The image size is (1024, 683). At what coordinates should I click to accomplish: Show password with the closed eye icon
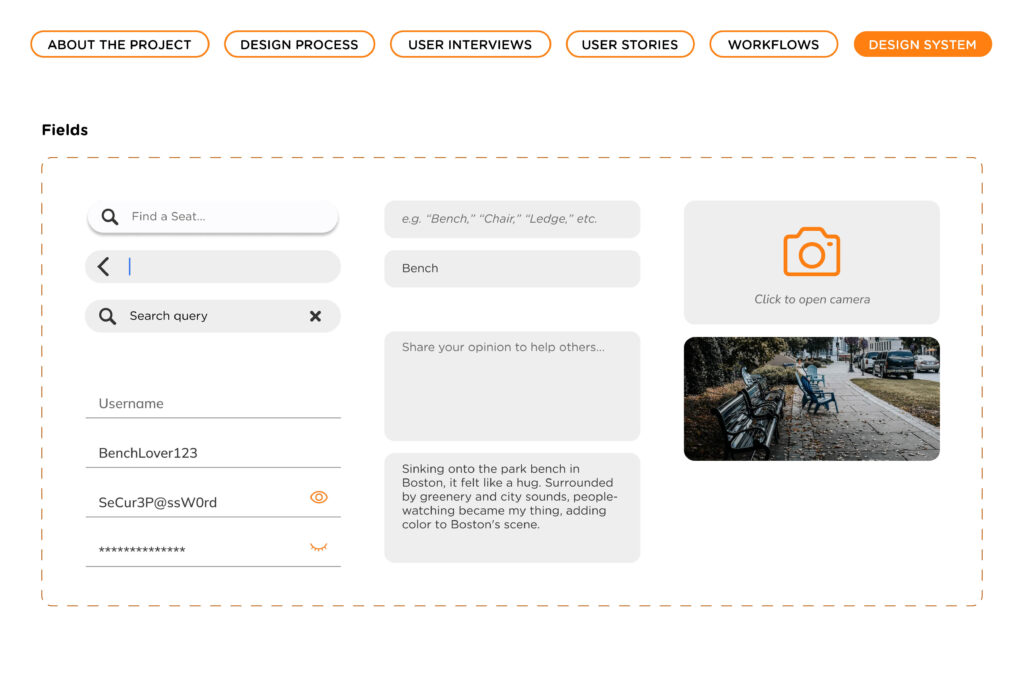pos(319,547)
